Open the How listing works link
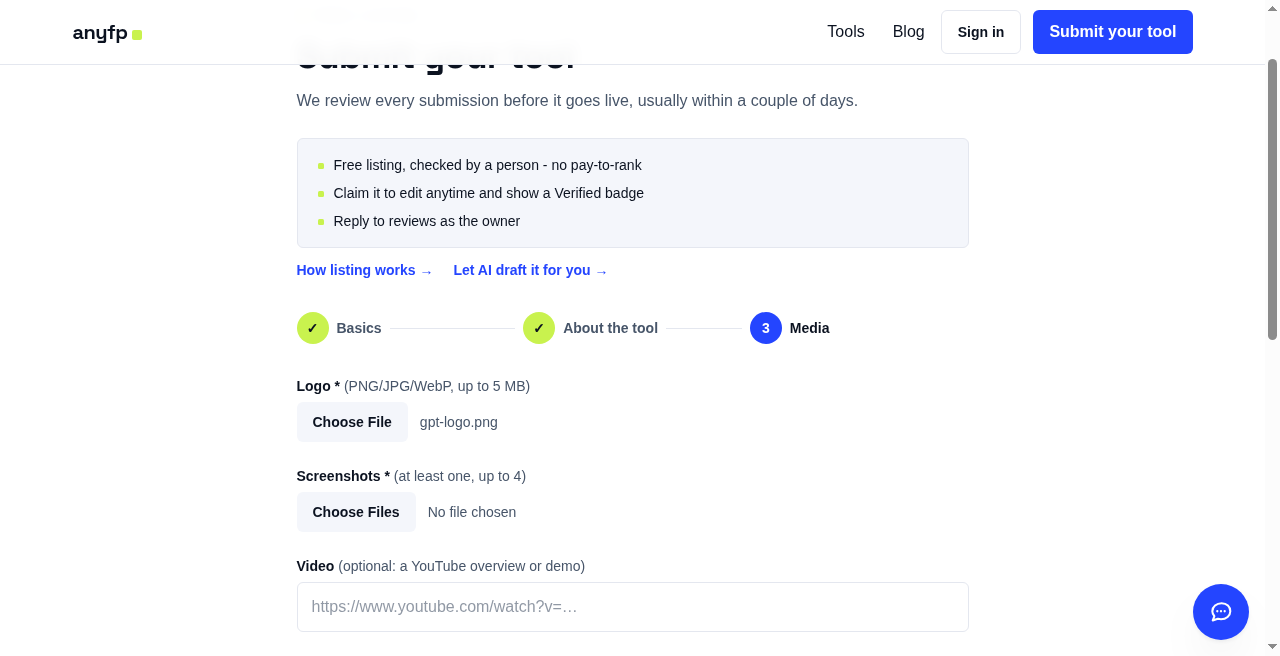The height and width of the screenshot is (656, 1280). (365, 271)
